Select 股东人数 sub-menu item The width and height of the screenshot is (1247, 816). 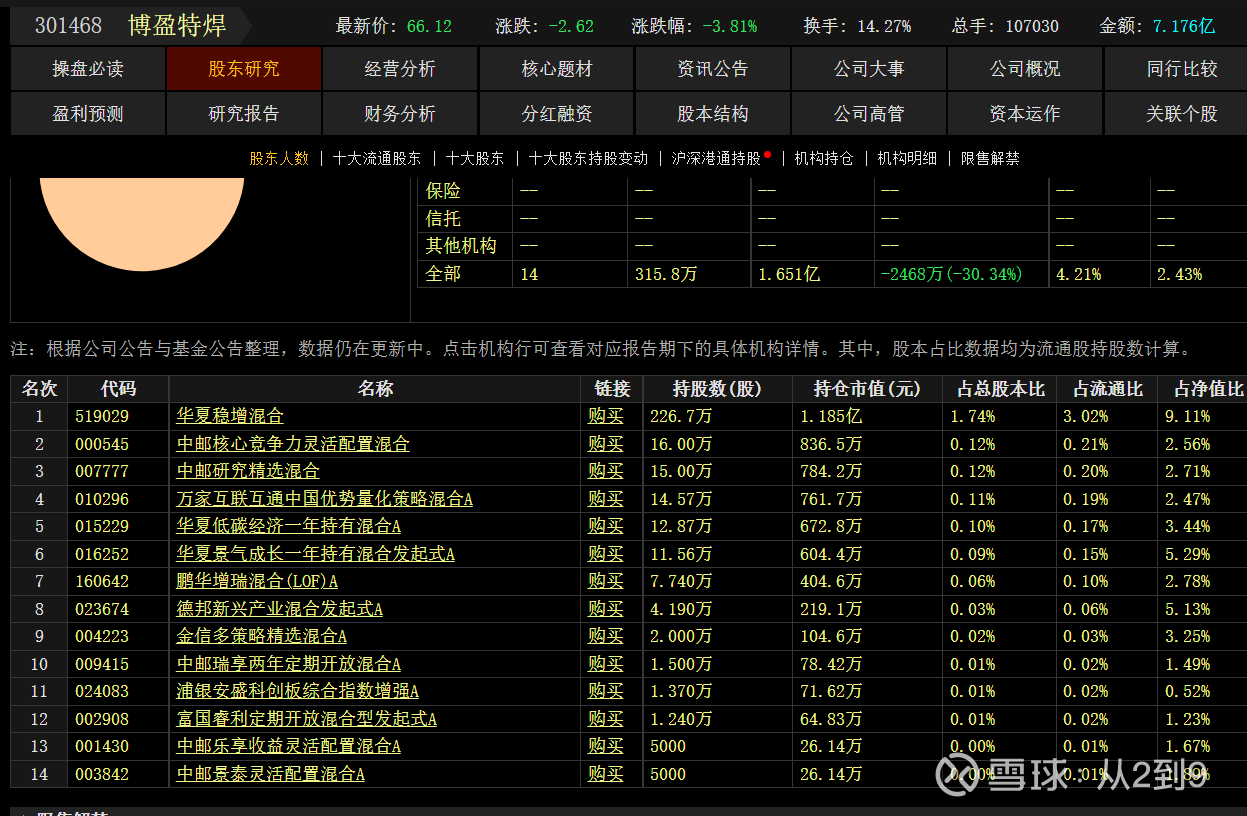click(x=279, y=158)
